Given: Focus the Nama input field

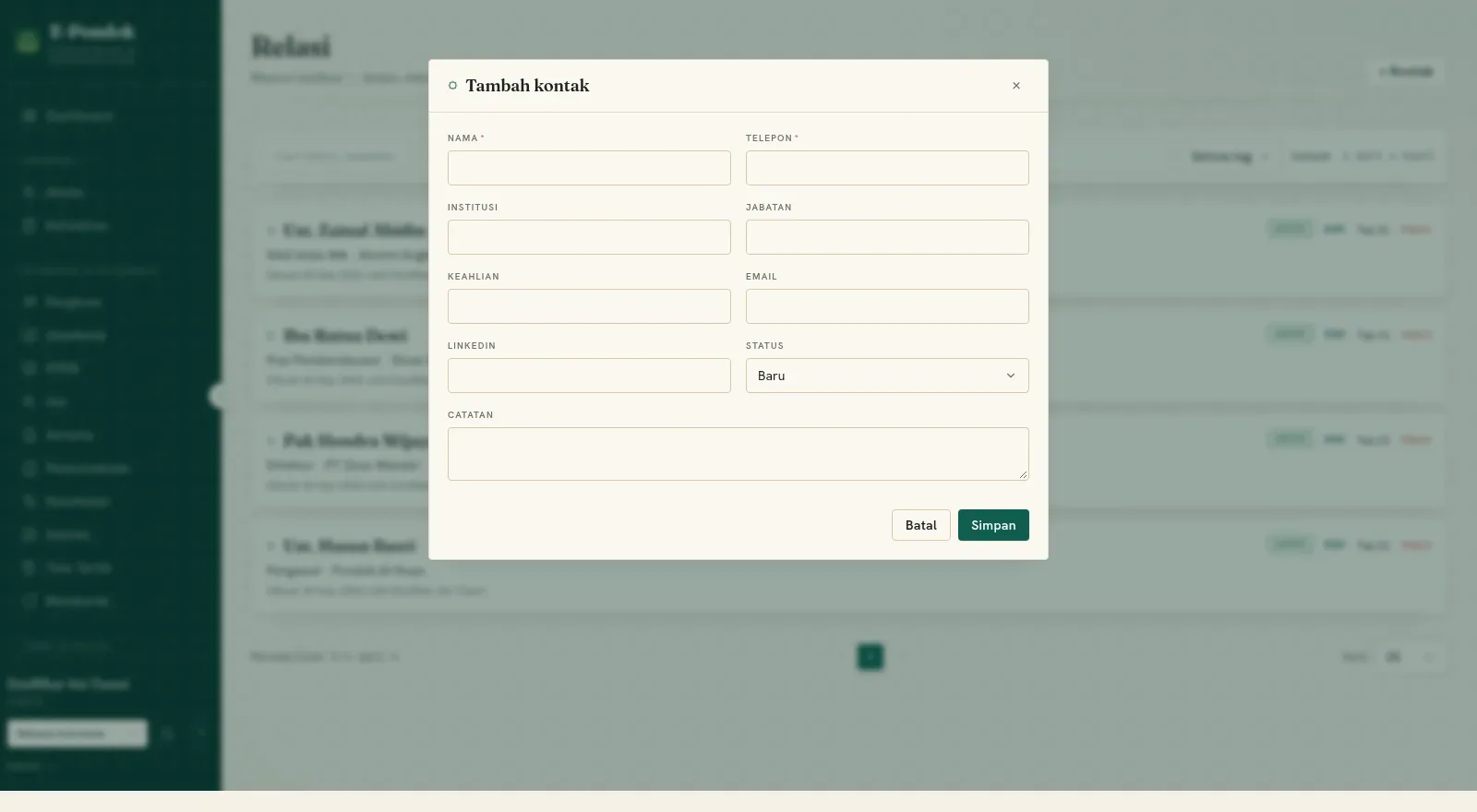Looking at the screenshot, I should (589, 168).
